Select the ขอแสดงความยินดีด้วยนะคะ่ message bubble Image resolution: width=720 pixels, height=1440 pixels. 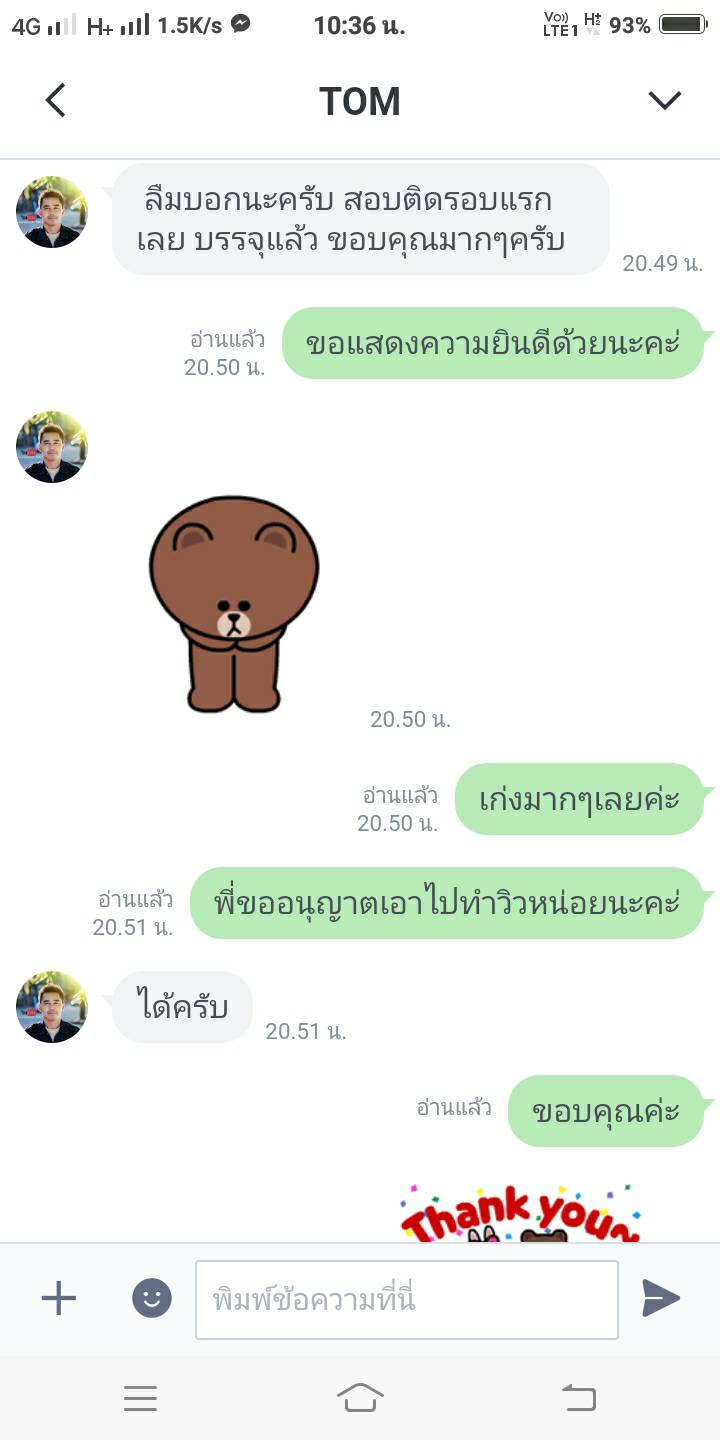click(x=494, y=343)
